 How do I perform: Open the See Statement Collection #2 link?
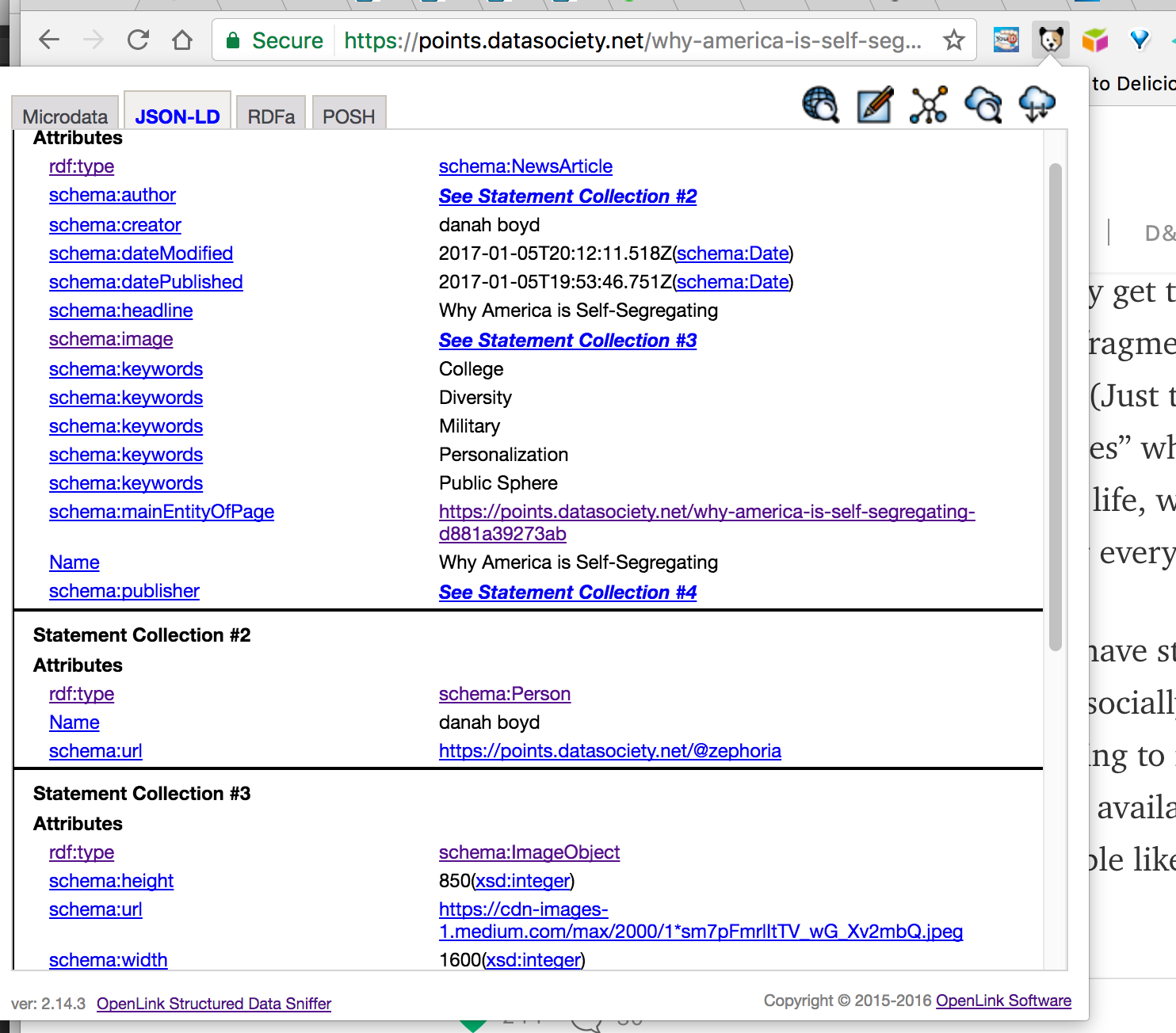click(567, 196)
